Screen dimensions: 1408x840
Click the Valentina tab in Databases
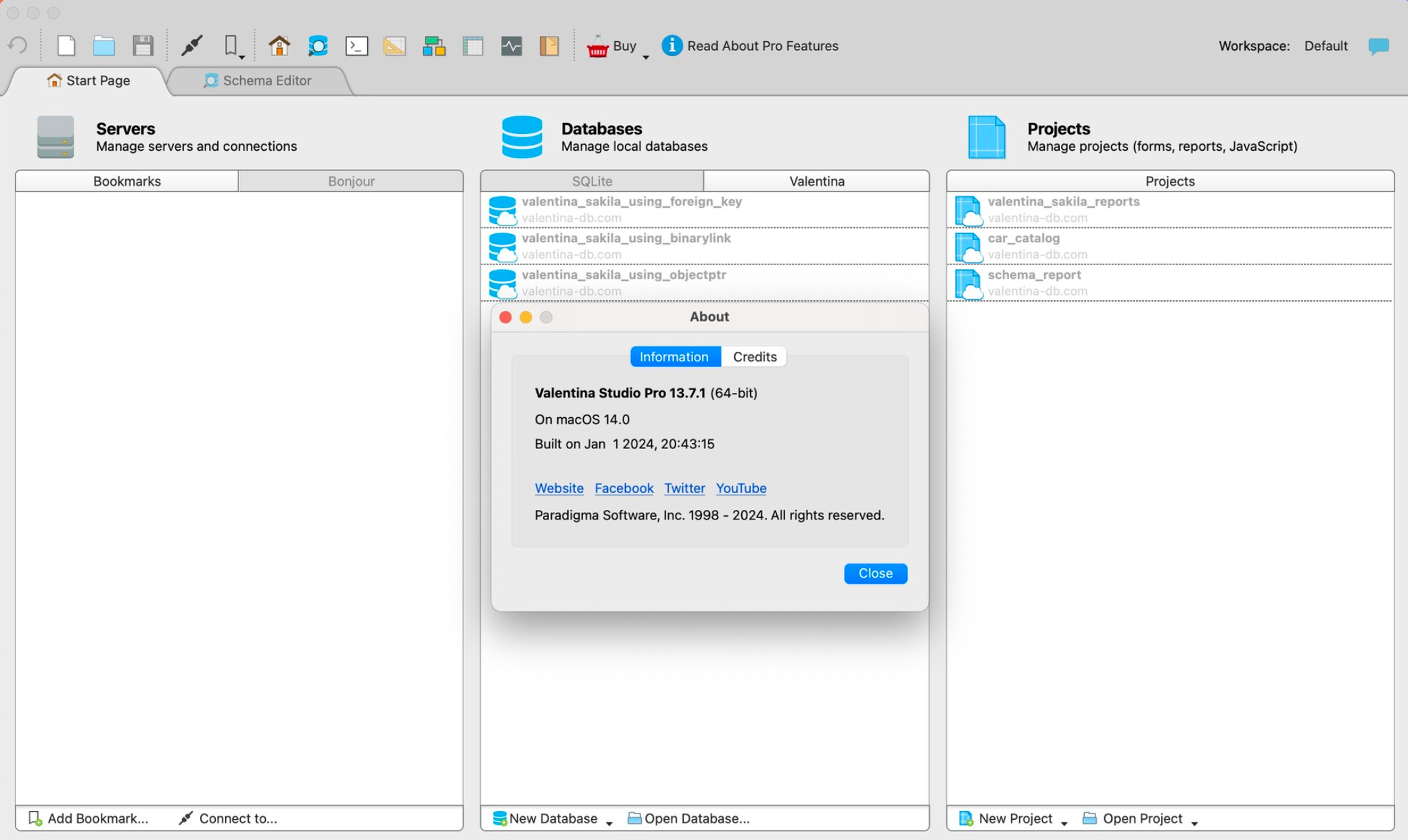[817, 181]
